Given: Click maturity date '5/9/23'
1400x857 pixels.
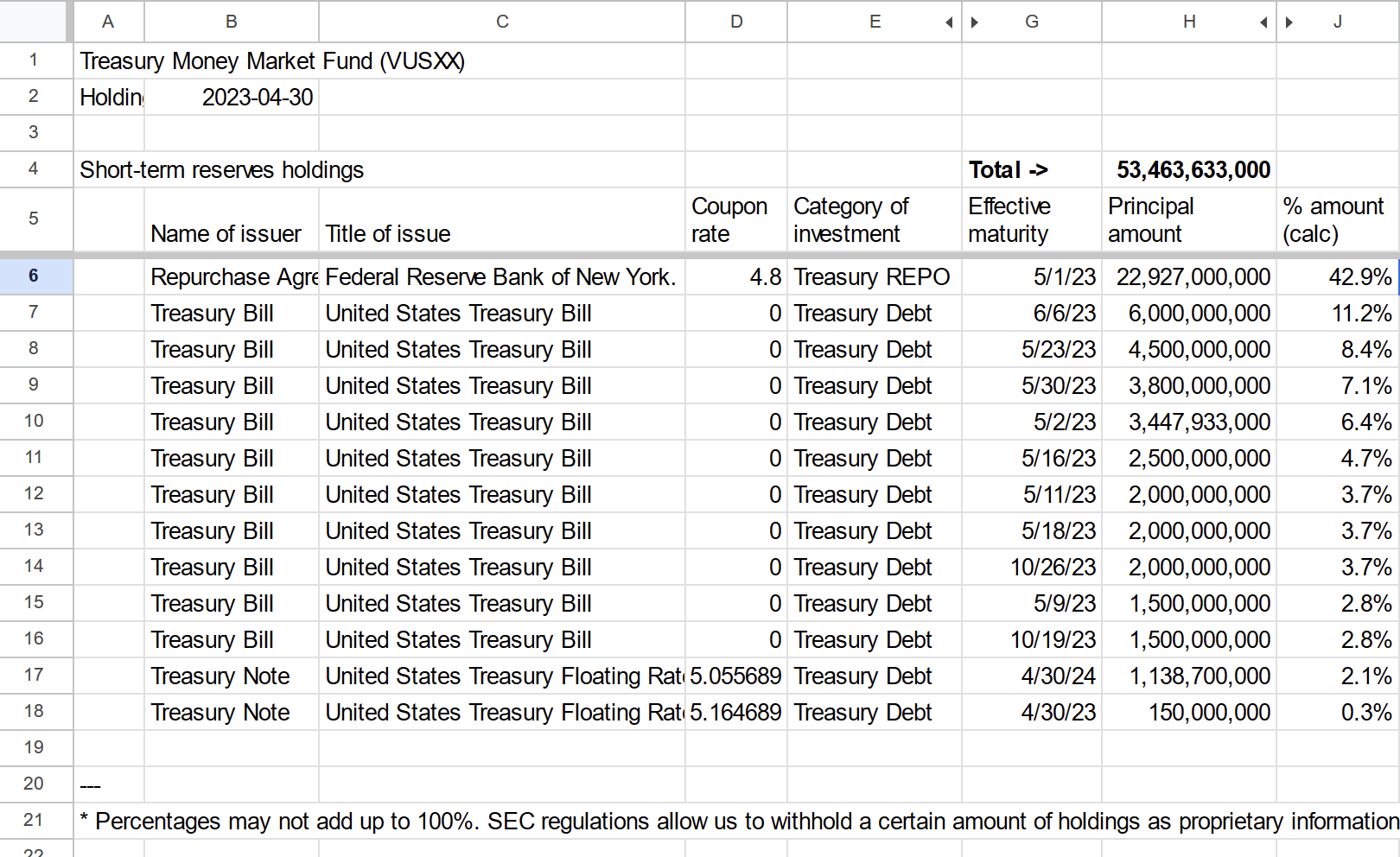Looking at the screenshot, I should [1032, 604].
